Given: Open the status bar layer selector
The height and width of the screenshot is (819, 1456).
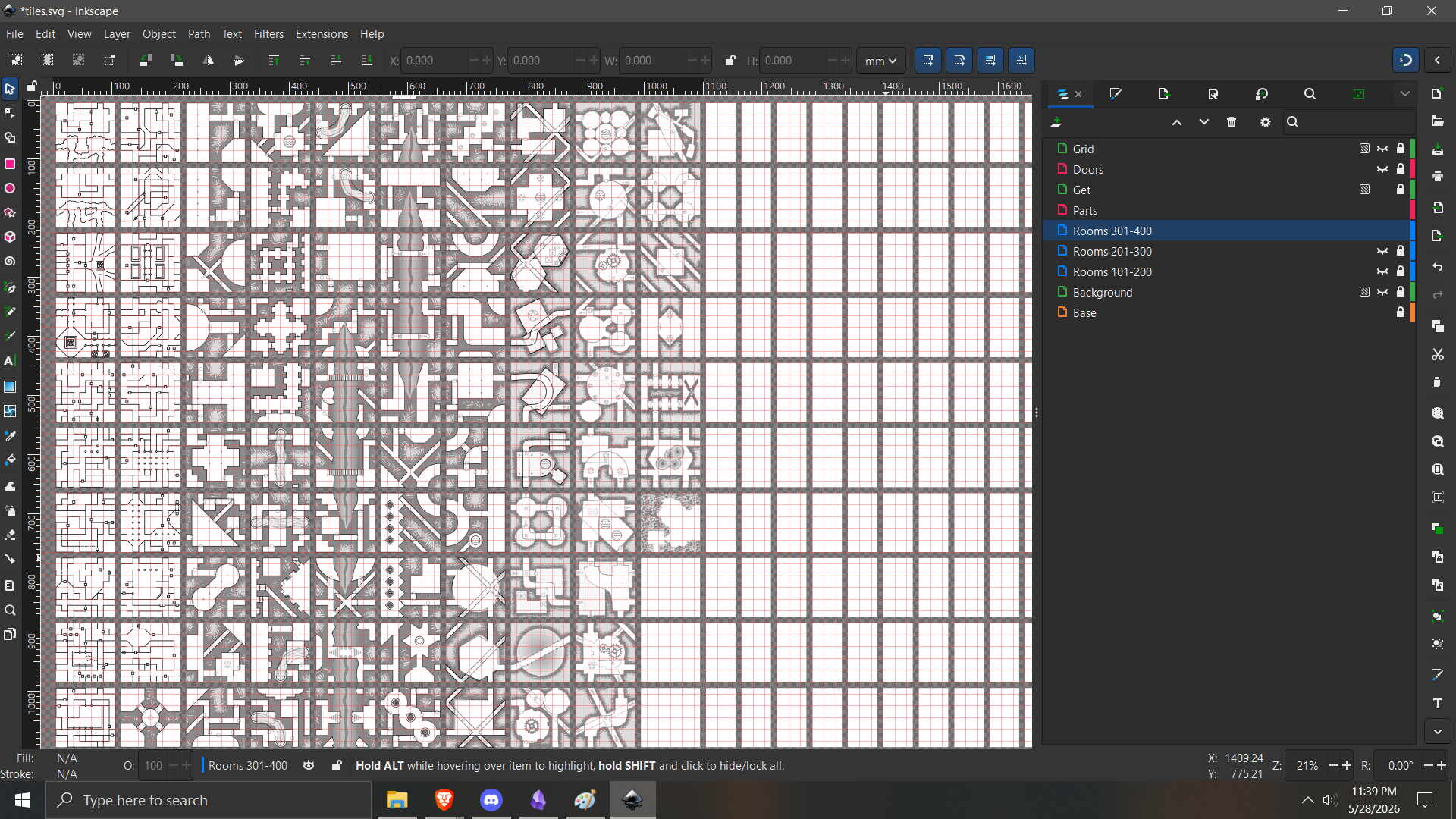Looking at the screenshot, I should point(248,766).
